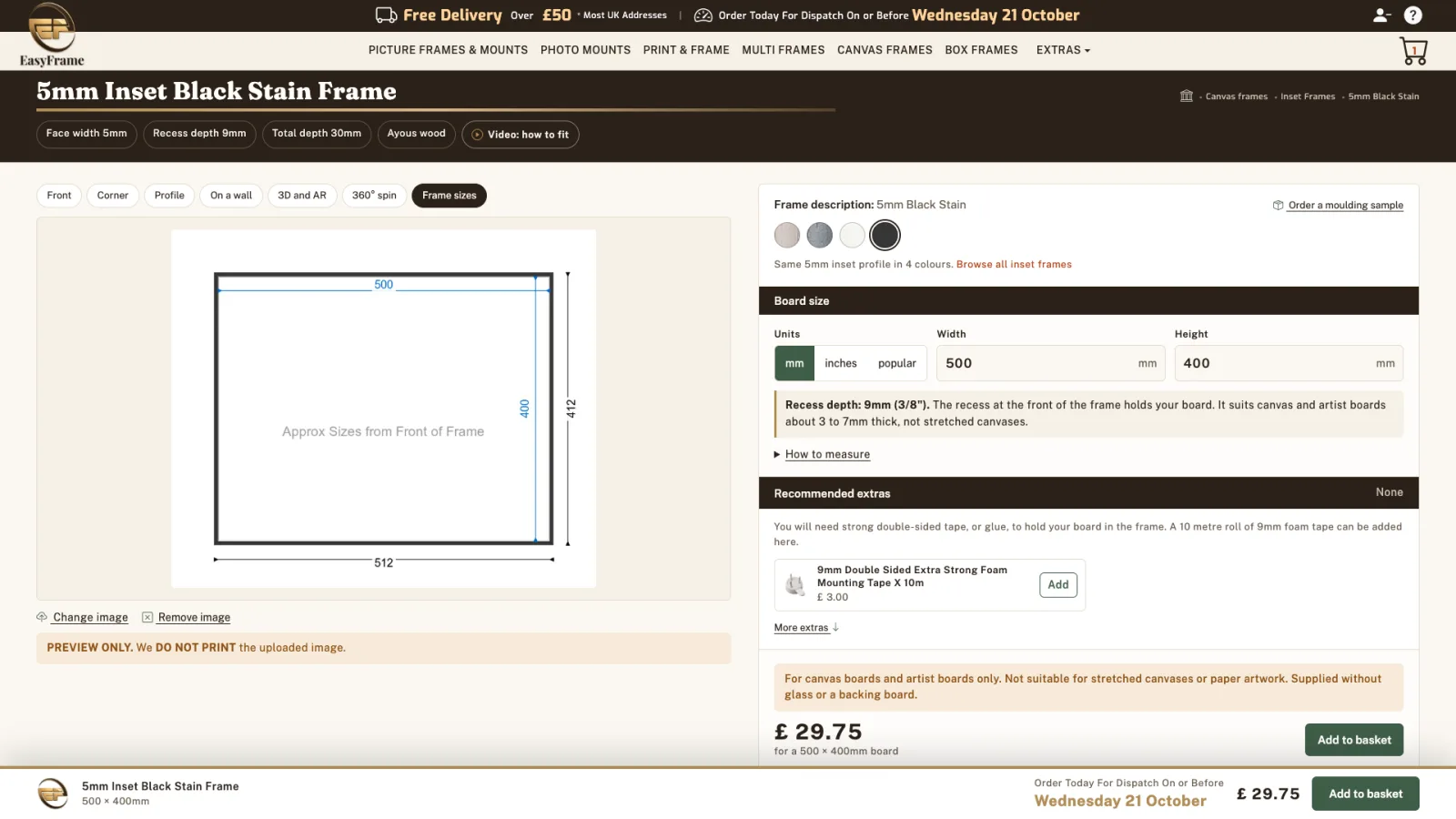Click the moulding sample box icon
Viewport: 1456px width, 819px height.
click(1278, 206)
